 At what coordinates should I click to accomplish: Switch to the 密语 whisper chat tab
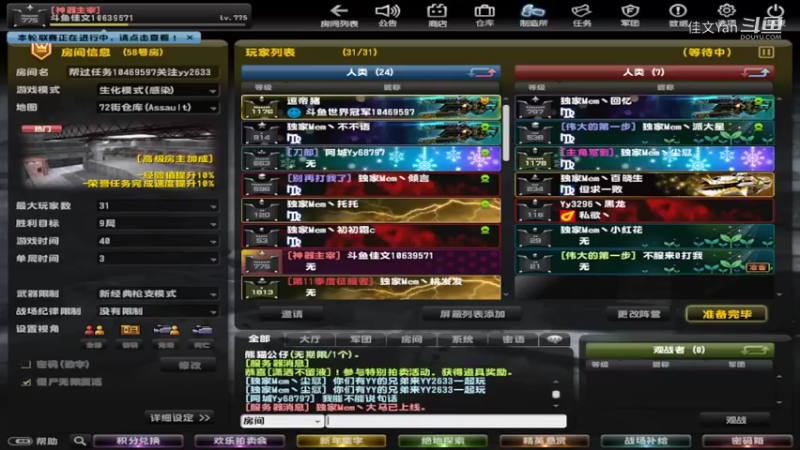point(513,339)
